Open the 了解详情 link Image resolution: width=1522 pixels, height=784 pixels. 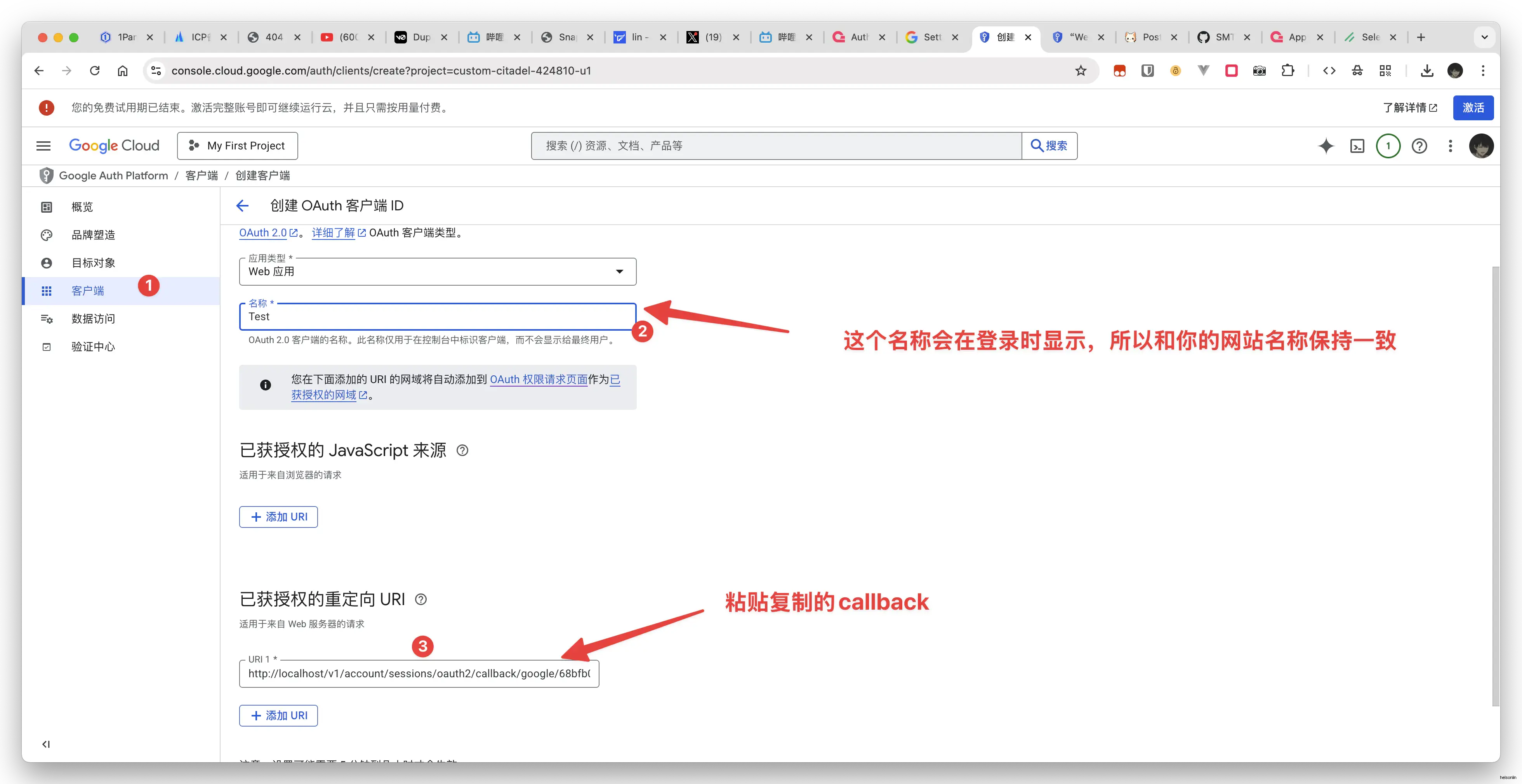(x=1410, y=108)
